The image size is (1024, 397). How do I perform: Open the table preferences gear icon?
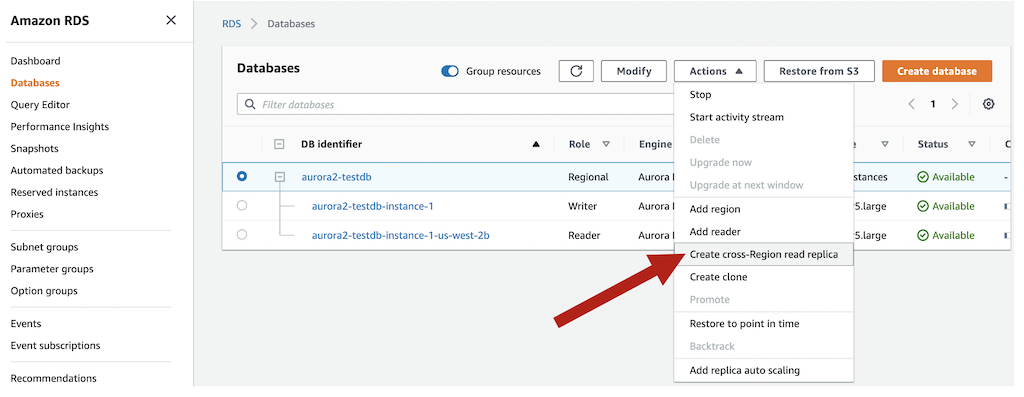point(989,104)
